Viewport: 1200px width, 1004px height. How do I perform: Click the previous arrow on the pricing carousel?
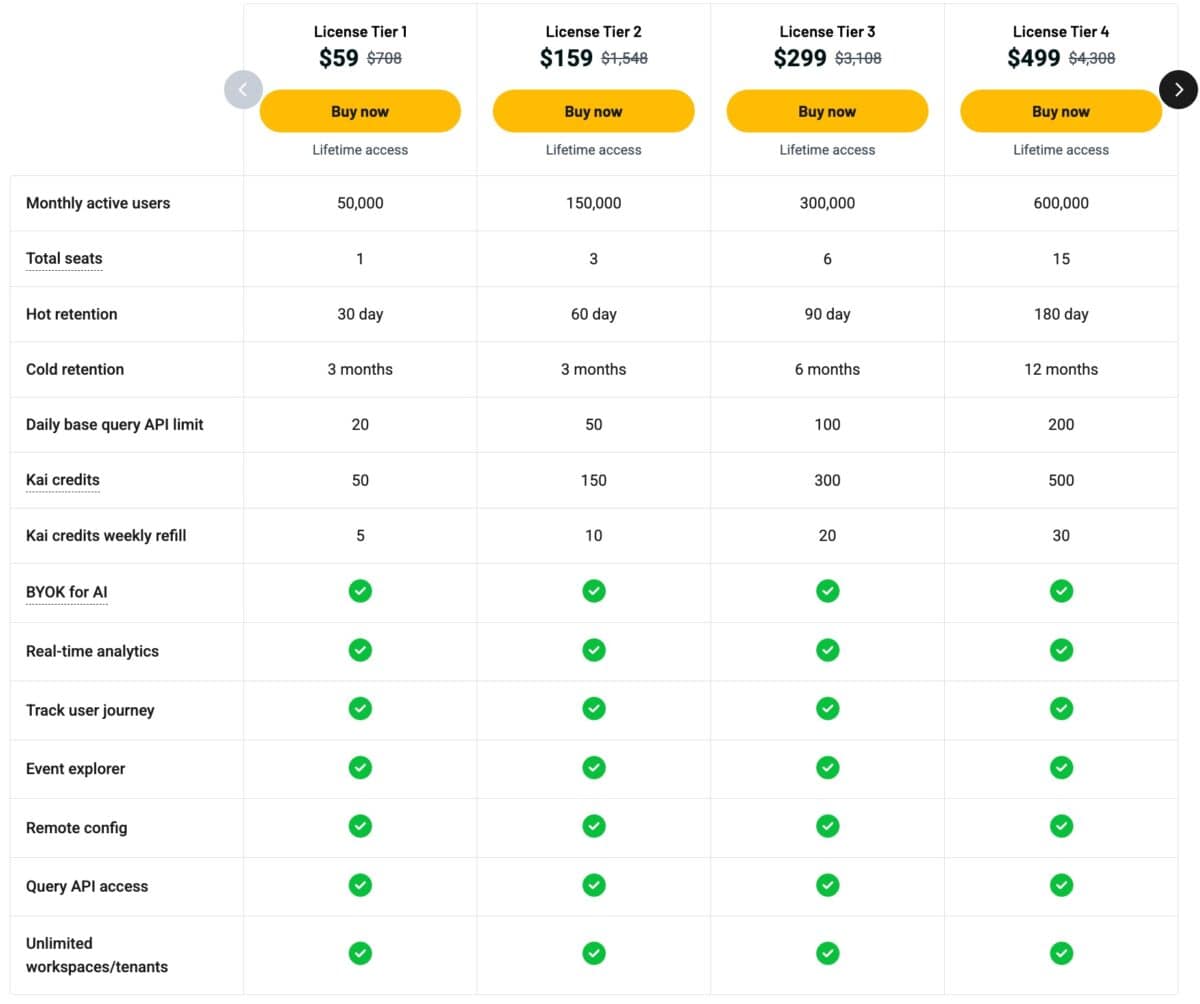(x=243, y=89)
